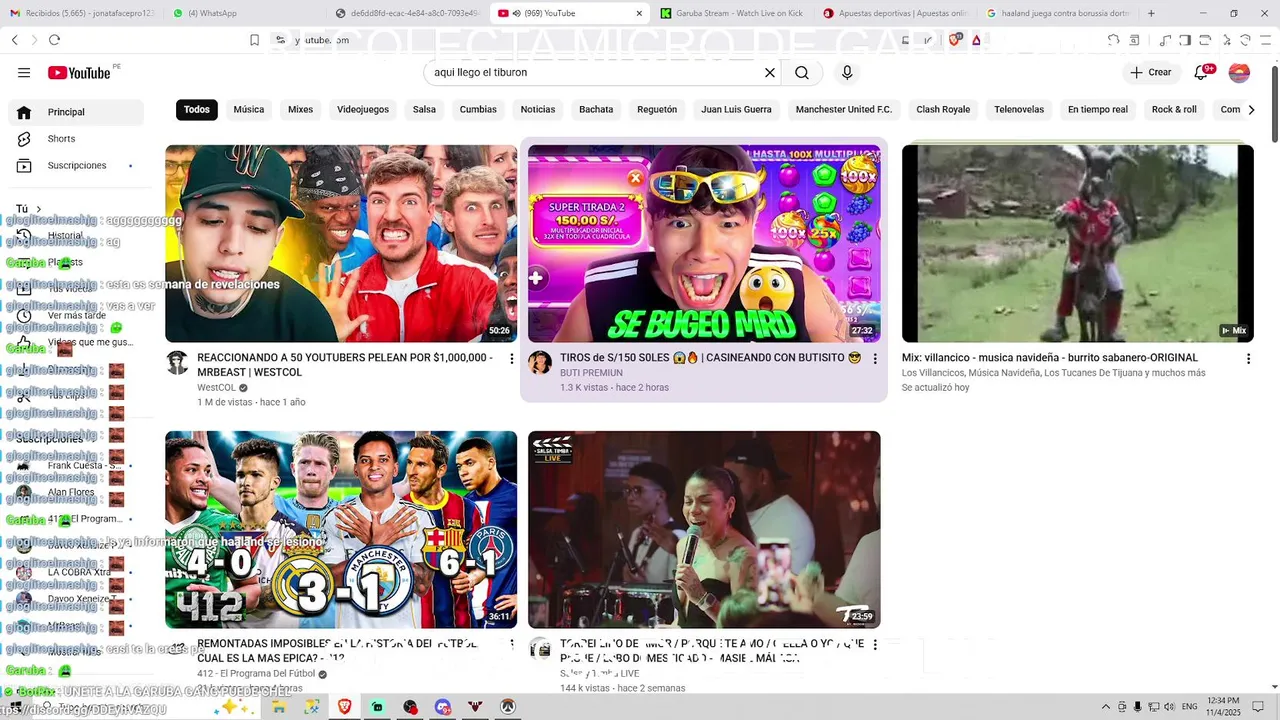Go back with the browser arrow
The height and width of the screenshot is (720, 1280).
point(15,40)
